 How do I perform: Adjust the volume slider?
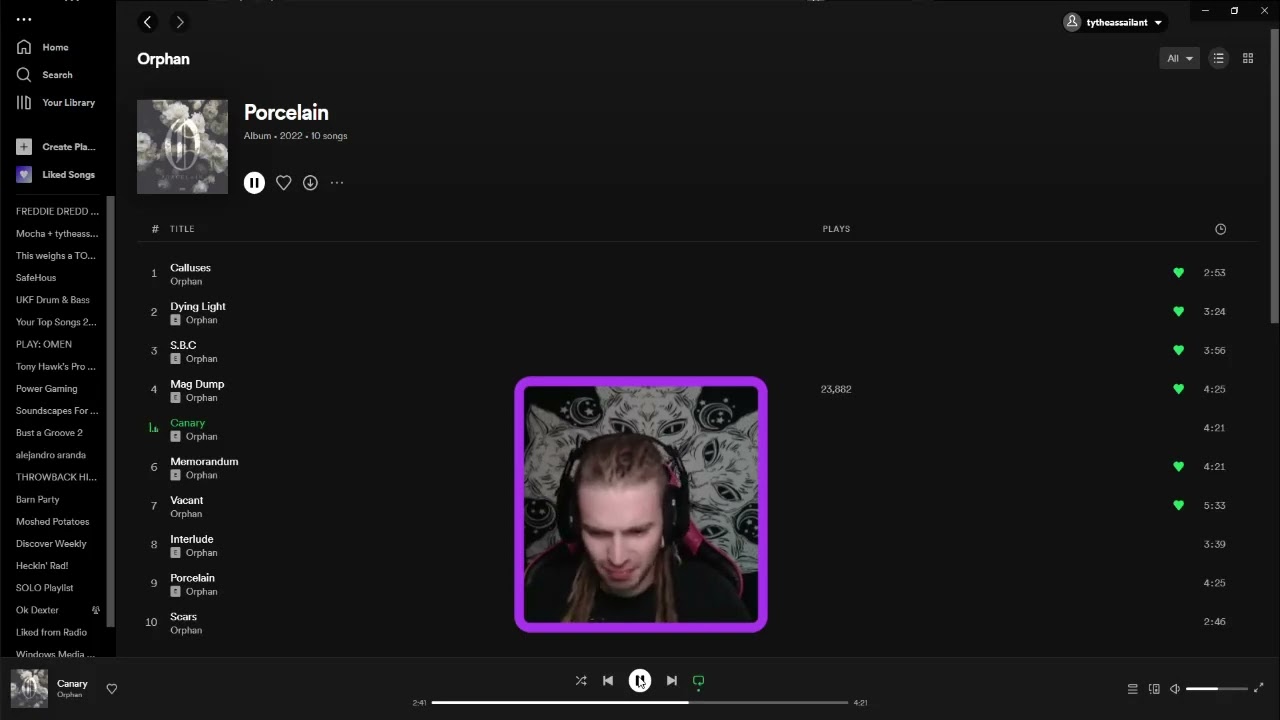tap(1217, 689)
